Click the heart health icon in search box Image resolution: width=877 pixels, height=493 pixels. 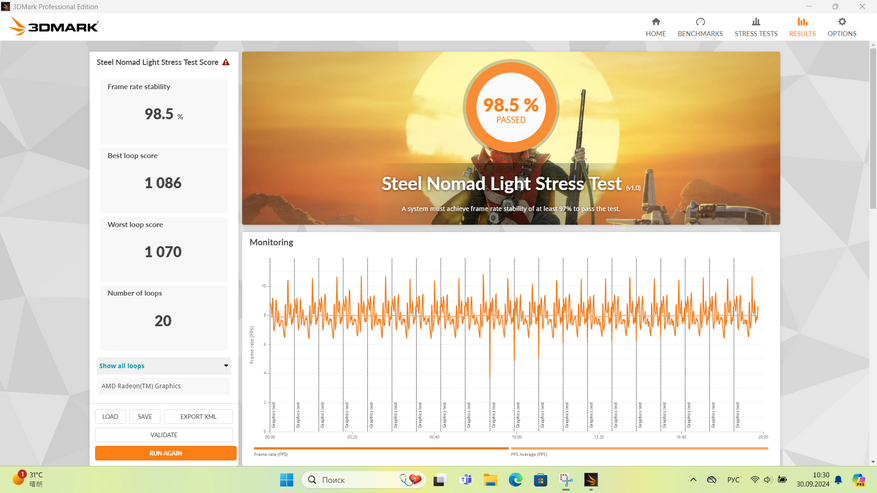click(x=411, y=480)
